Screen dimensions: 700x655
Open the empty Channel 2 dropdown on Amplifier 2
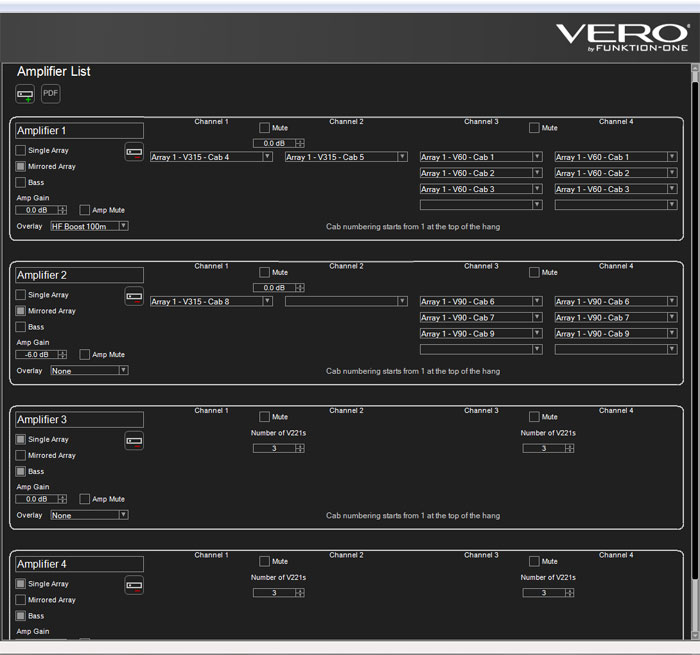pos(346,301)
